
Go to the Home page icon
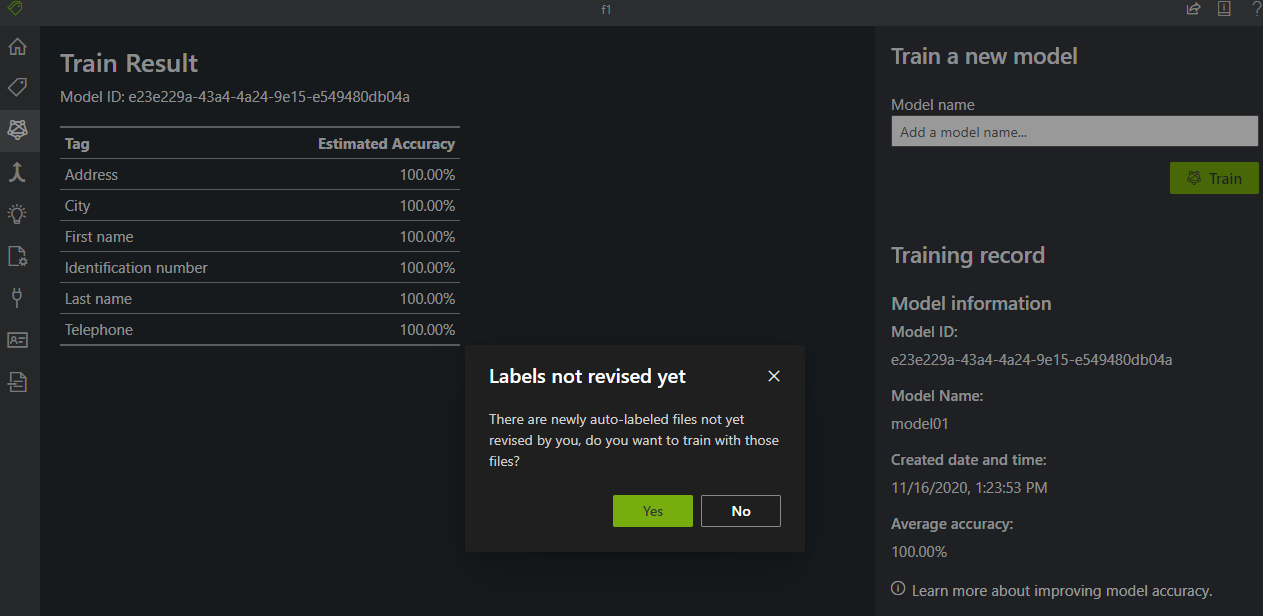tap(17, 47)
